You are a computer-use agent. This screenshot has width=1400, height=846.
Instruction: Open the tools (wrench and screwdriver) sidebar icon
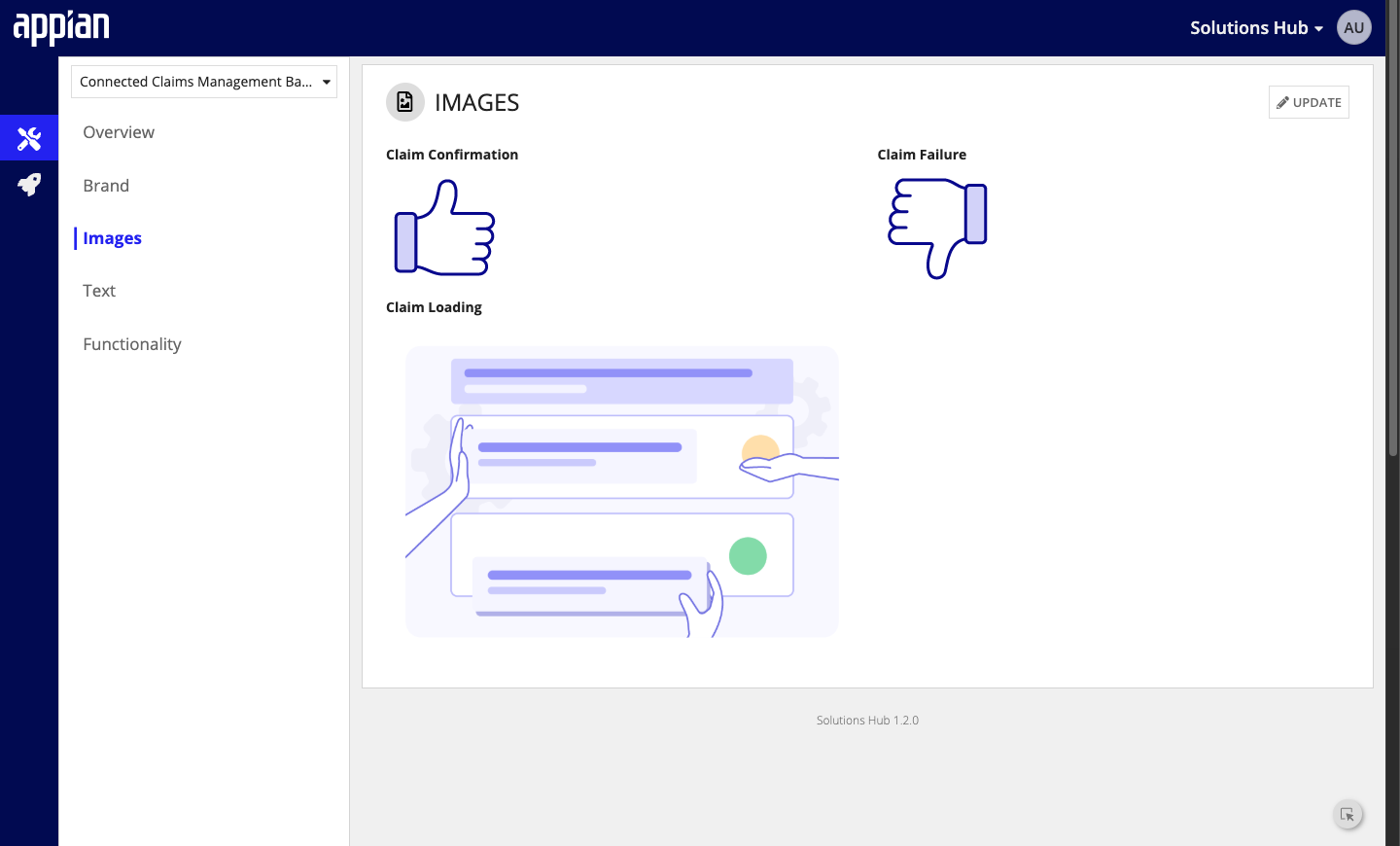click(29, 138)
